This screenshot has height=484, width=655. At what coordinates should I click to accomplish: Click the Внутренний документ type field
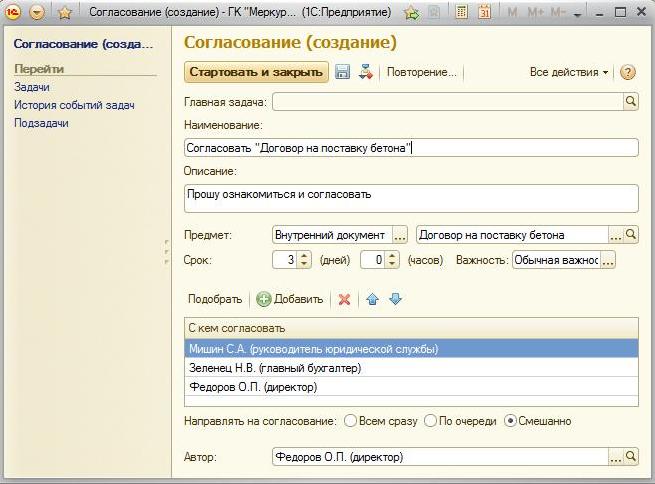point(333,235)
